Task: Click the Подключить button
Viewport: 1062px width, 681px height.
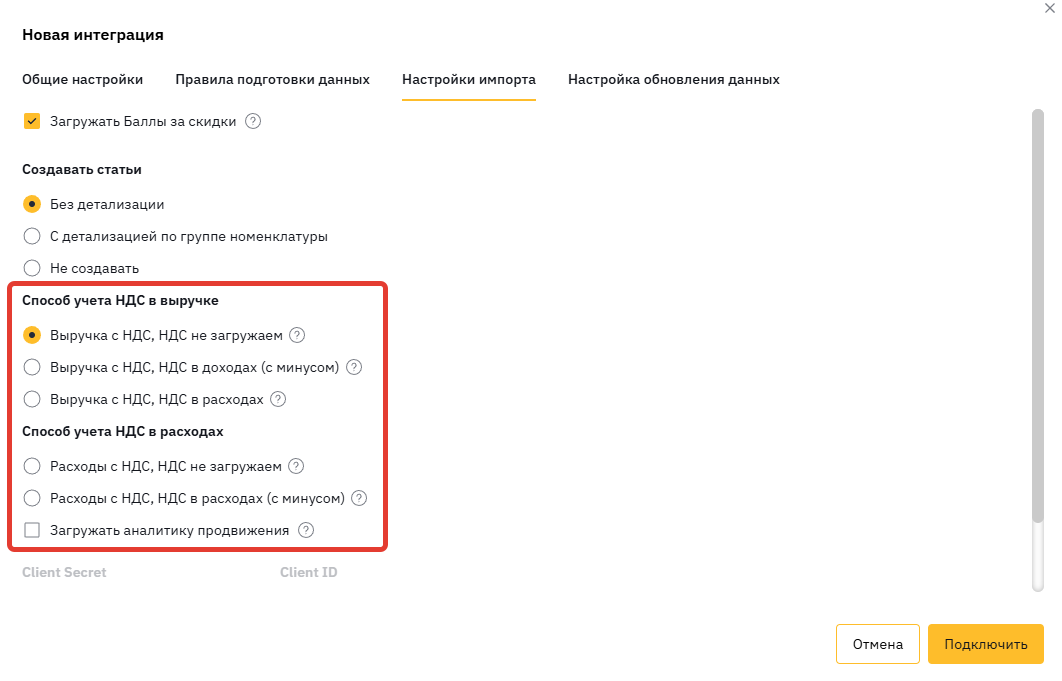Action: [985, 644]
